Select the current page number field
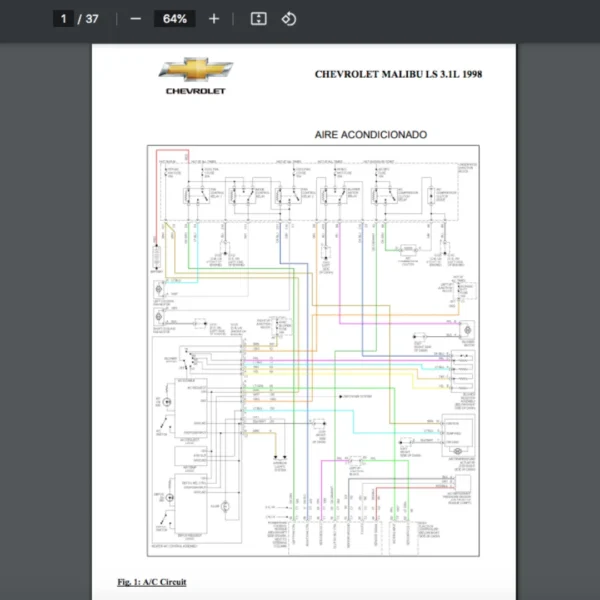This screenshot has height=600, width=600. pyautogui.click(x=63, y=19)
